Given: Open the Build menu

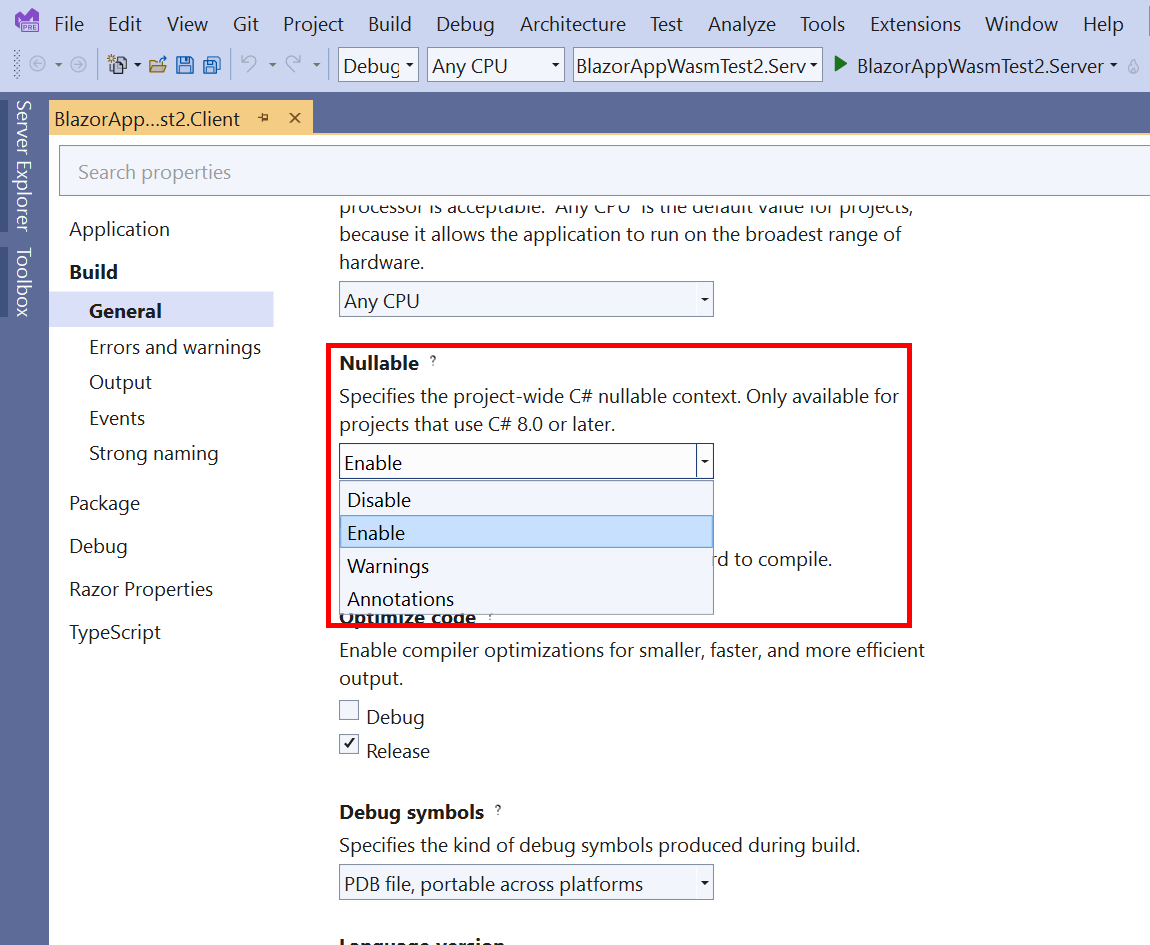Looking at the screenshot, I should click(389, 24).
